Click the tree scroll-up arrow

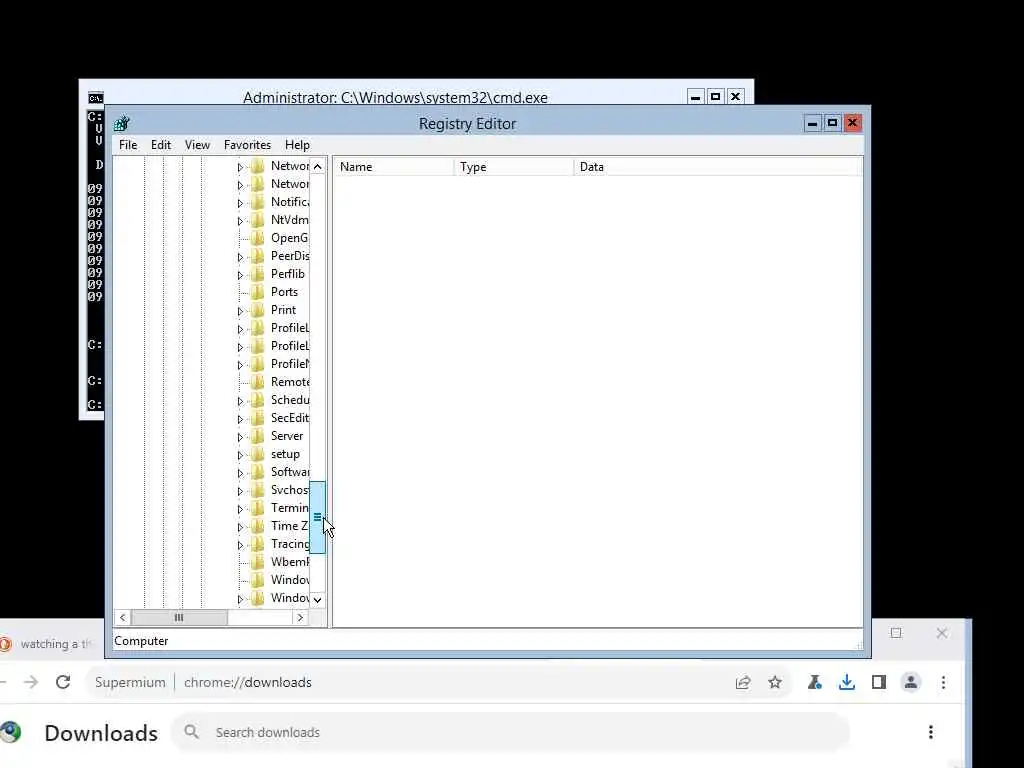[317, 167]
